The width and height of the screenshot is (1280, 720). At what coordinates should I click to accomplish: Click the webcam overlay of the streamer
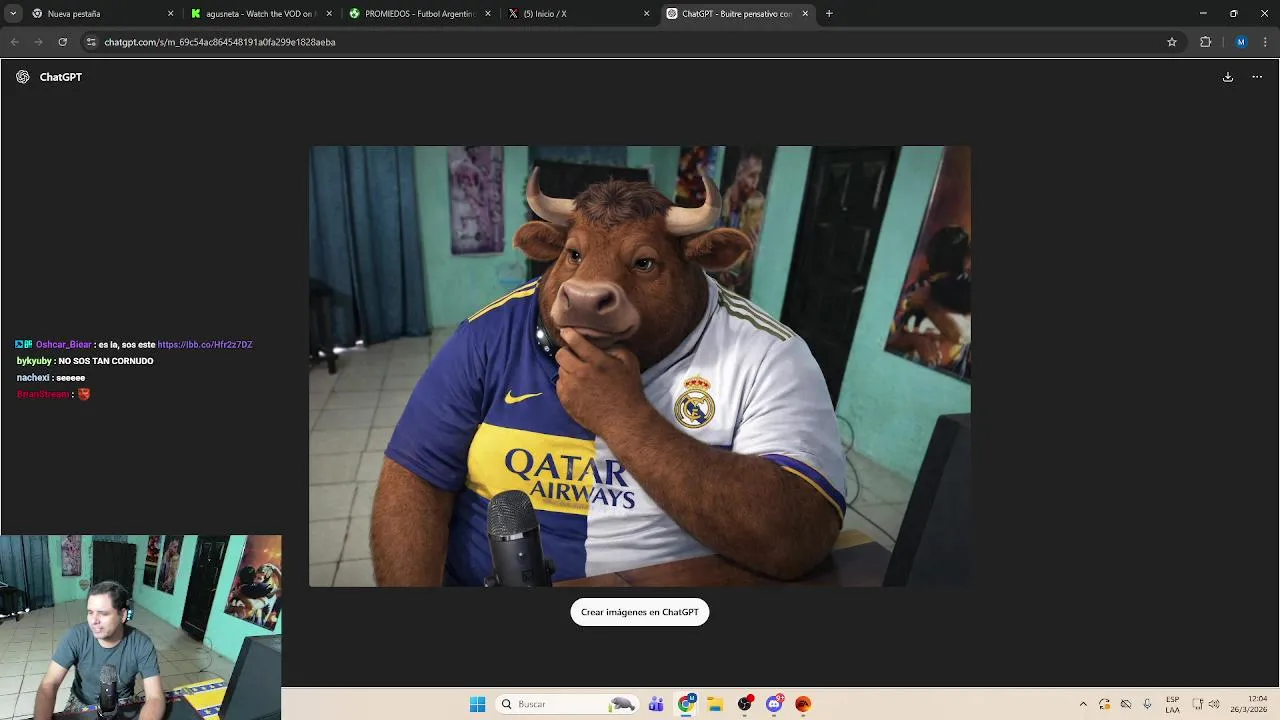(140, 627)
